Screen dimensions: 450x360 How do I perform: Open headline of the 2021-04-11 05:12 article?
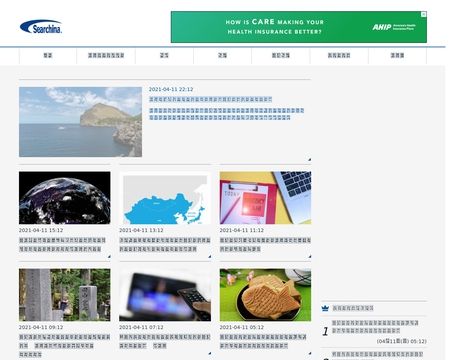[x=263, y=341]
